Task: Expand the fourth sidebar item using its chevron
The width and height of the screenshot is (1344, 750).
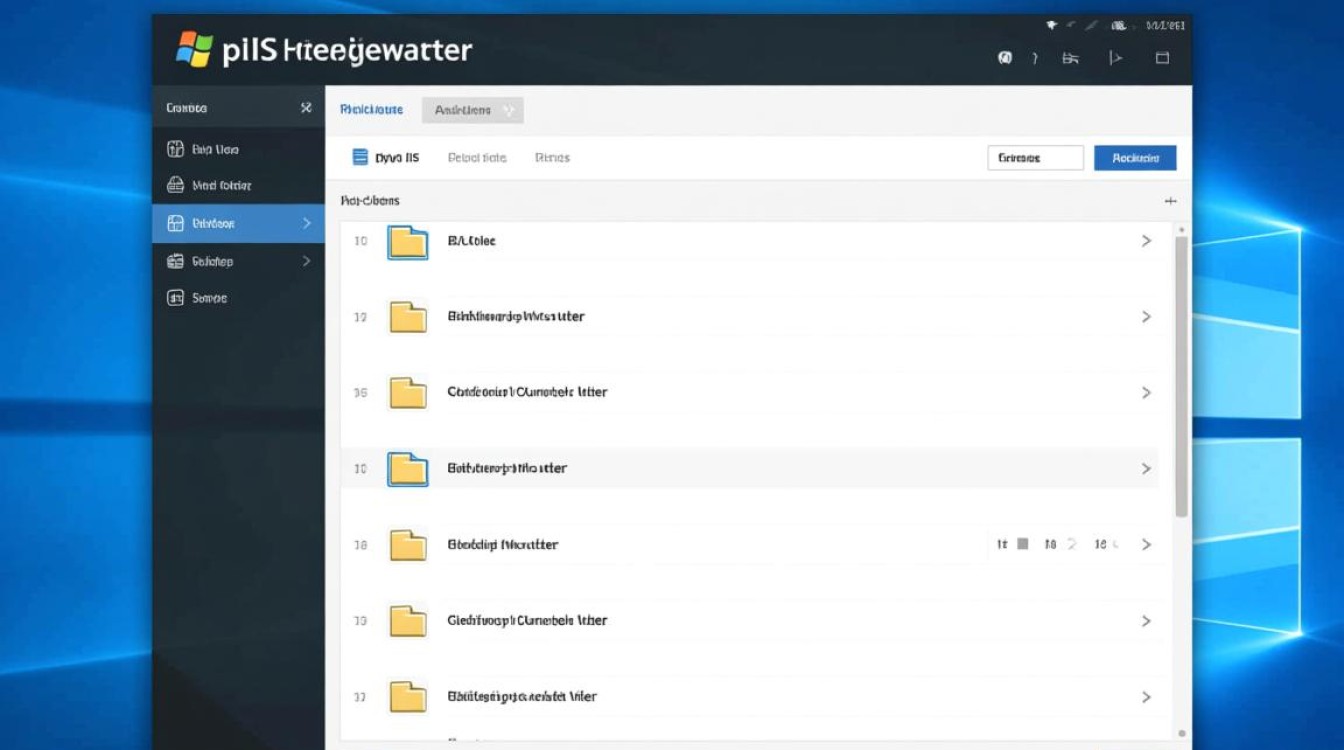Action: pos(306,261)
